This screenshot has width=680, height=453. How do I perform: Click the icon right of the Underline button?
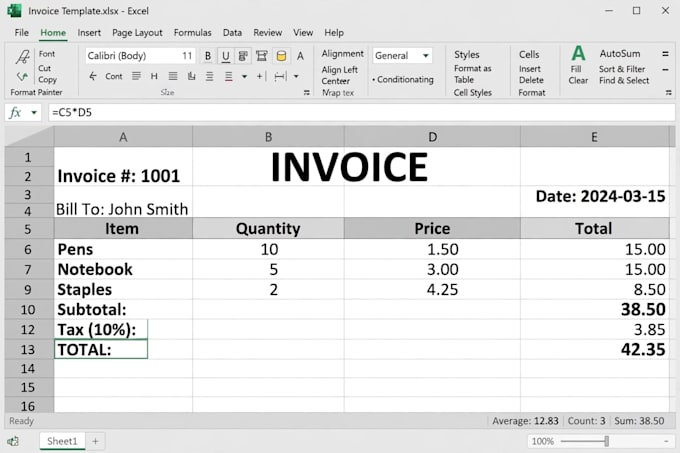tap(243, 56)
